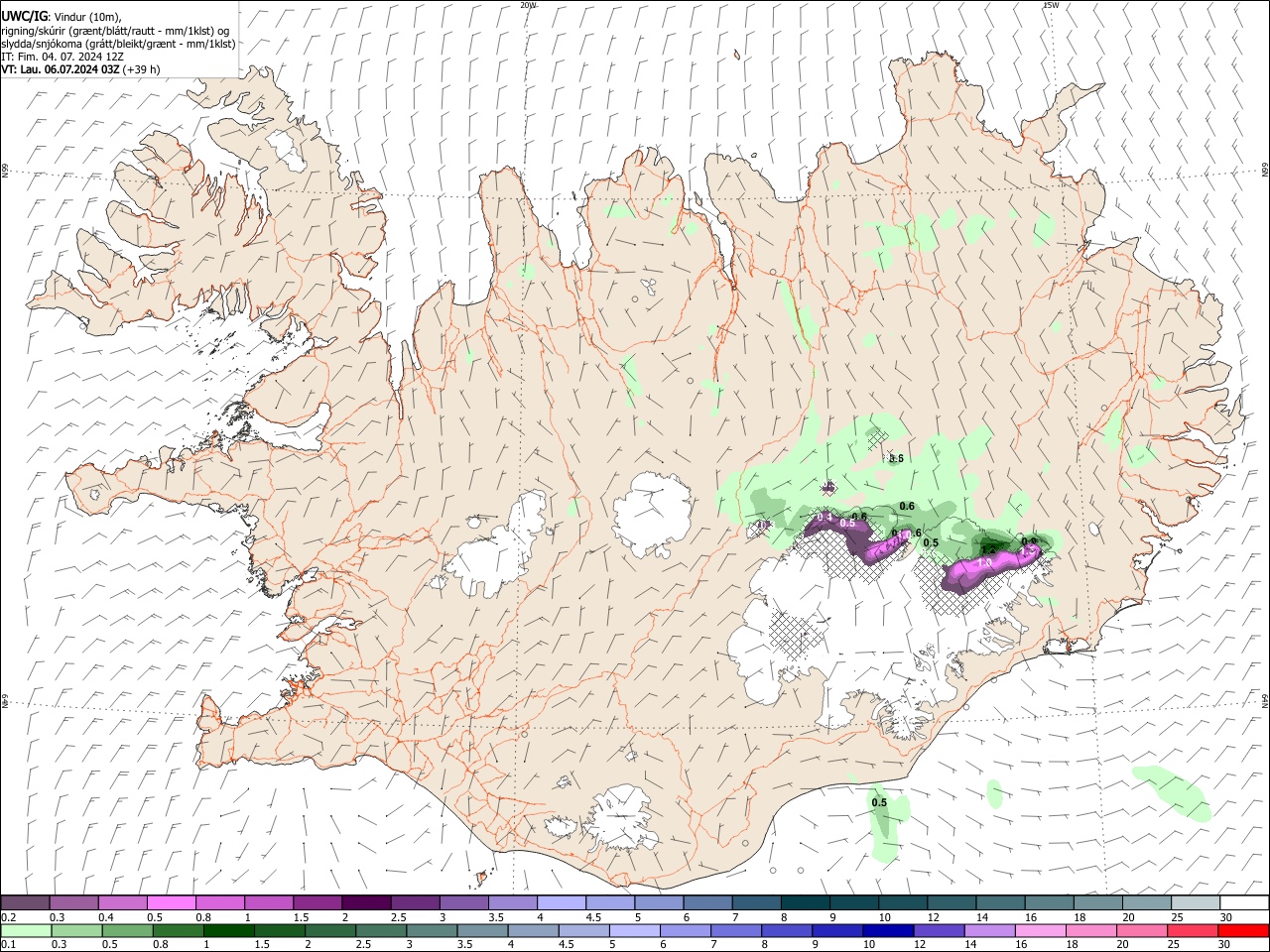This screenshot has width=1270, height=952.
Task: Select the darkest green swatch between 1 and 1.5
Action: tap(228, 930)
